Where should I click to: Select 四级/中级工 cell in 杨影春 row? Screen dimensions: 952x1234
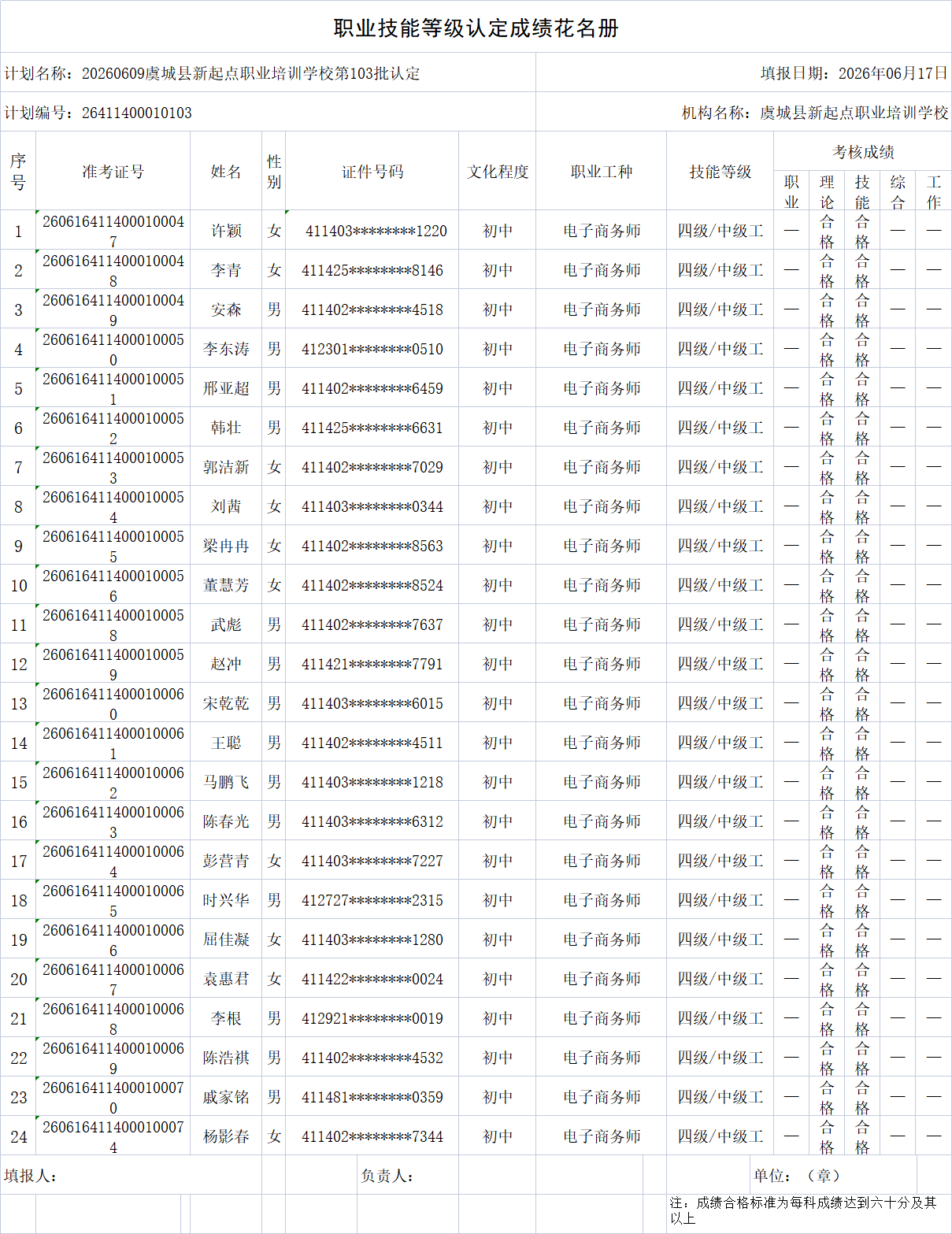click(x=720, y=1136)
